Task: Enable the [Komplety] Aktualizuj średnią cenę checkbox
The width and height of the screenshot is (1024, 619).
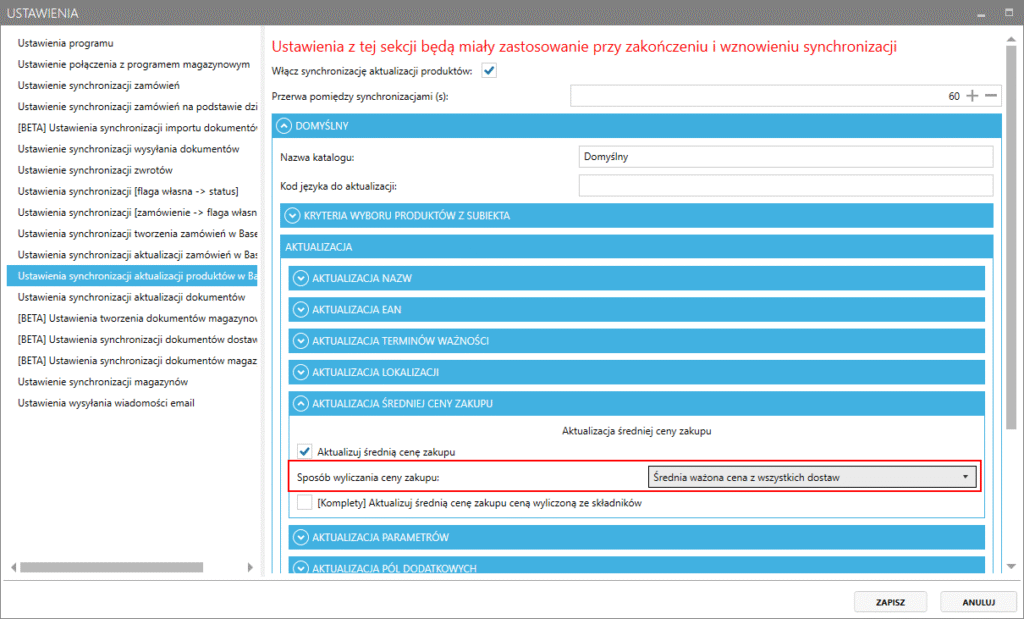Action: [x=305, y=504]
